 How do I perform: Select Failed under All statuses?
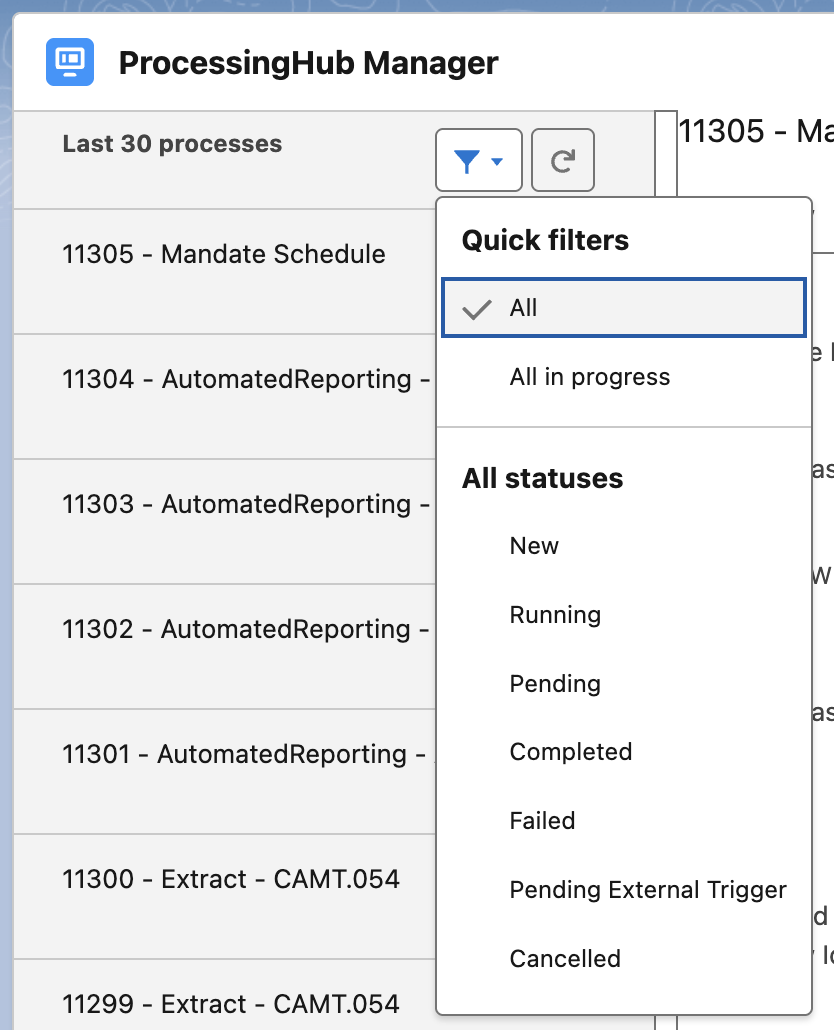pos(542,820)
